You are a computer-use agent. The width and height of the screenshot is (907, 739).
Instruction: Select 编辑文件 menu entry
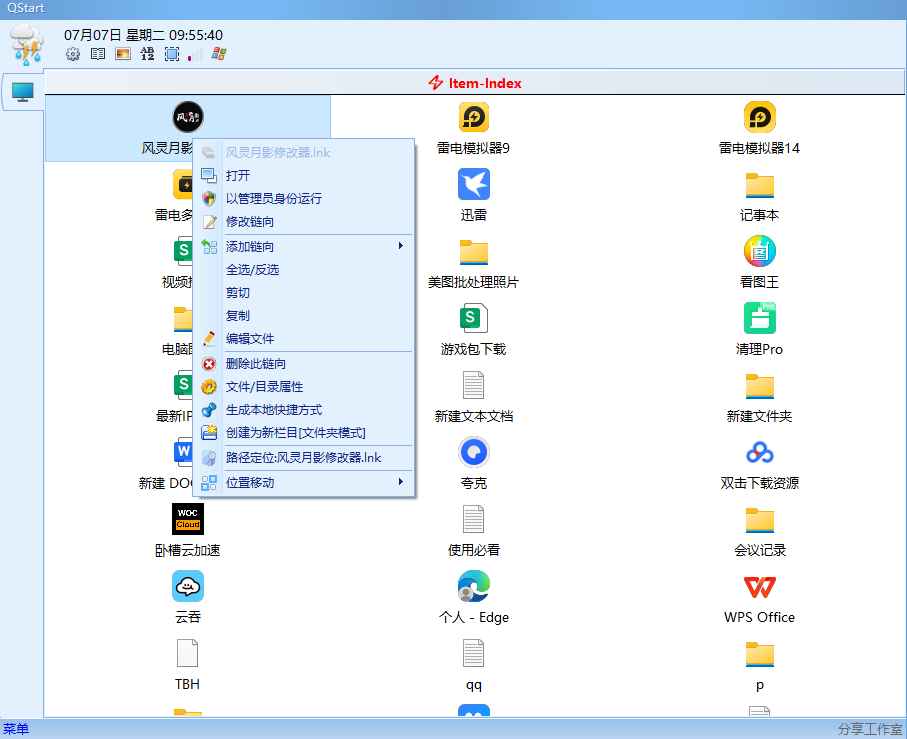pyautogui.click(x=304, y=339)
